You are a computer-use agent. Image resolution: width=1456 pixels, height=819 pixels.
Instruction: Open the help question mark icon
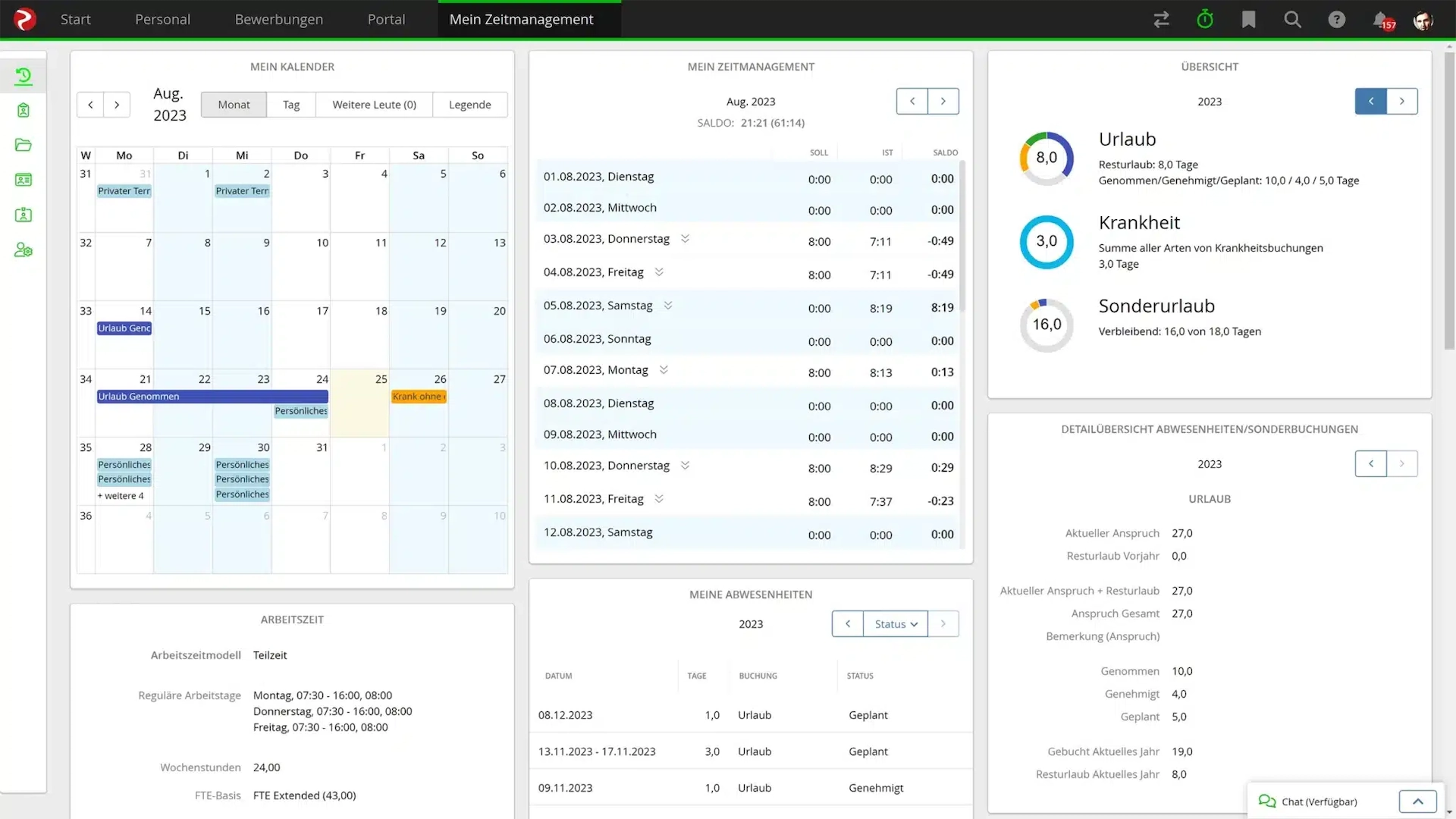1337,20
